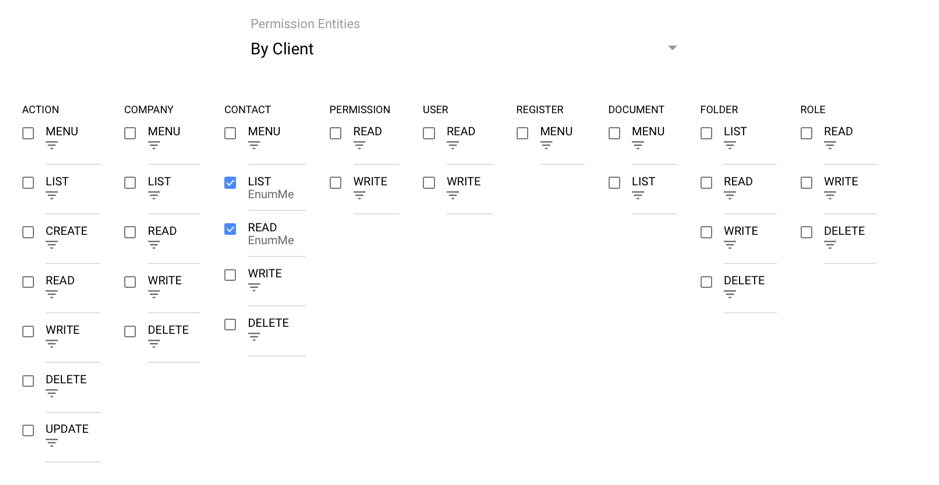
Task: Click the PERMISSION column heading
Action: 360,110
